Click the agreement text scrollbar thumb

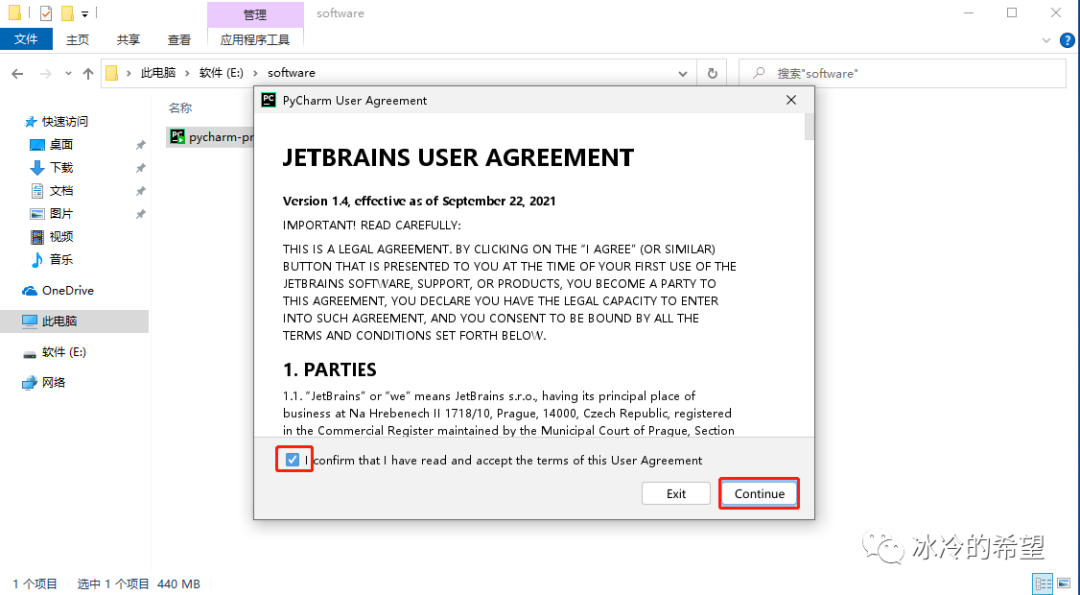coord(809,127)
